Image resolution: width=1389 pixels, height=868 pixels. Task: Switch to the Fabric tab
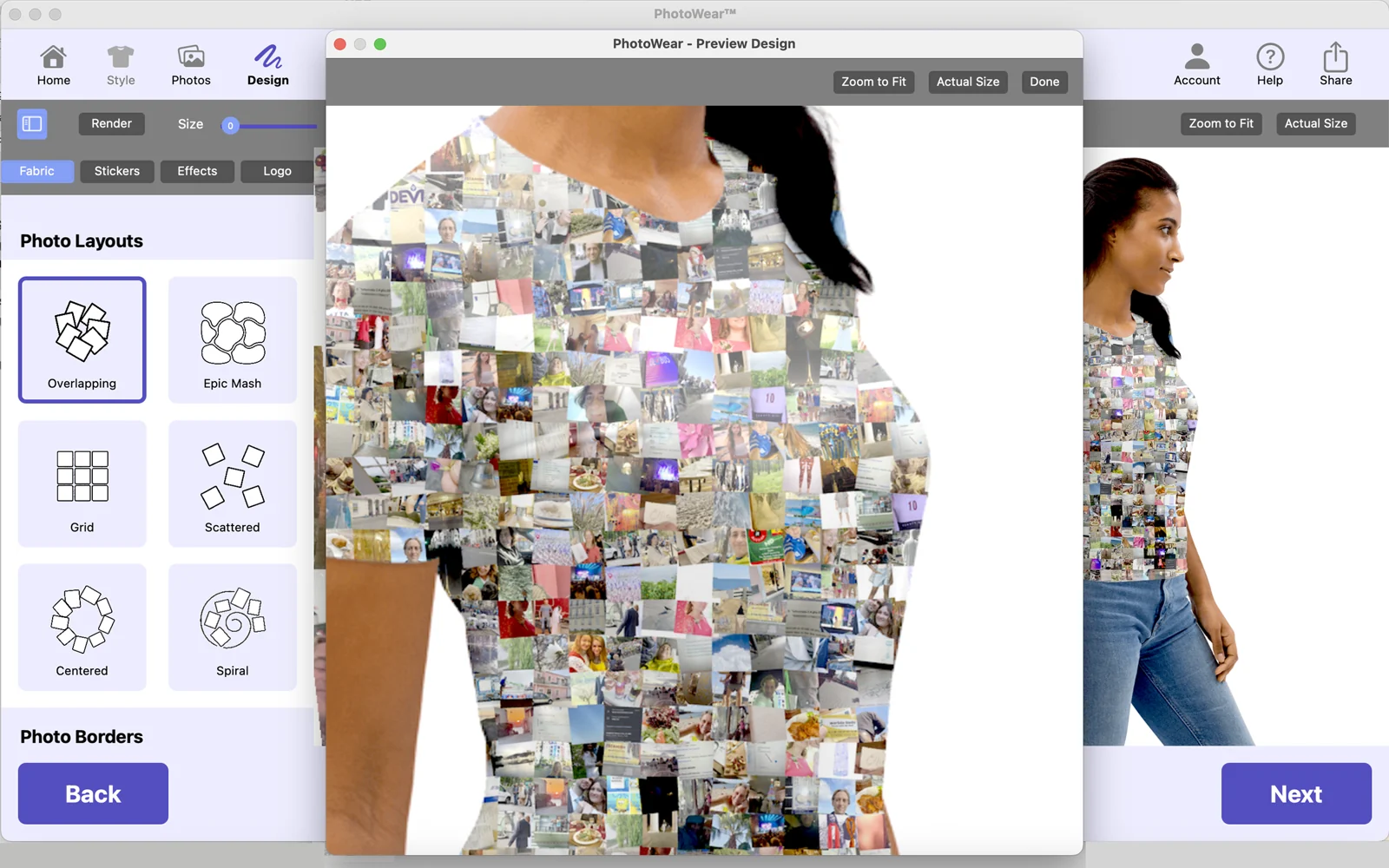[37, 171]
